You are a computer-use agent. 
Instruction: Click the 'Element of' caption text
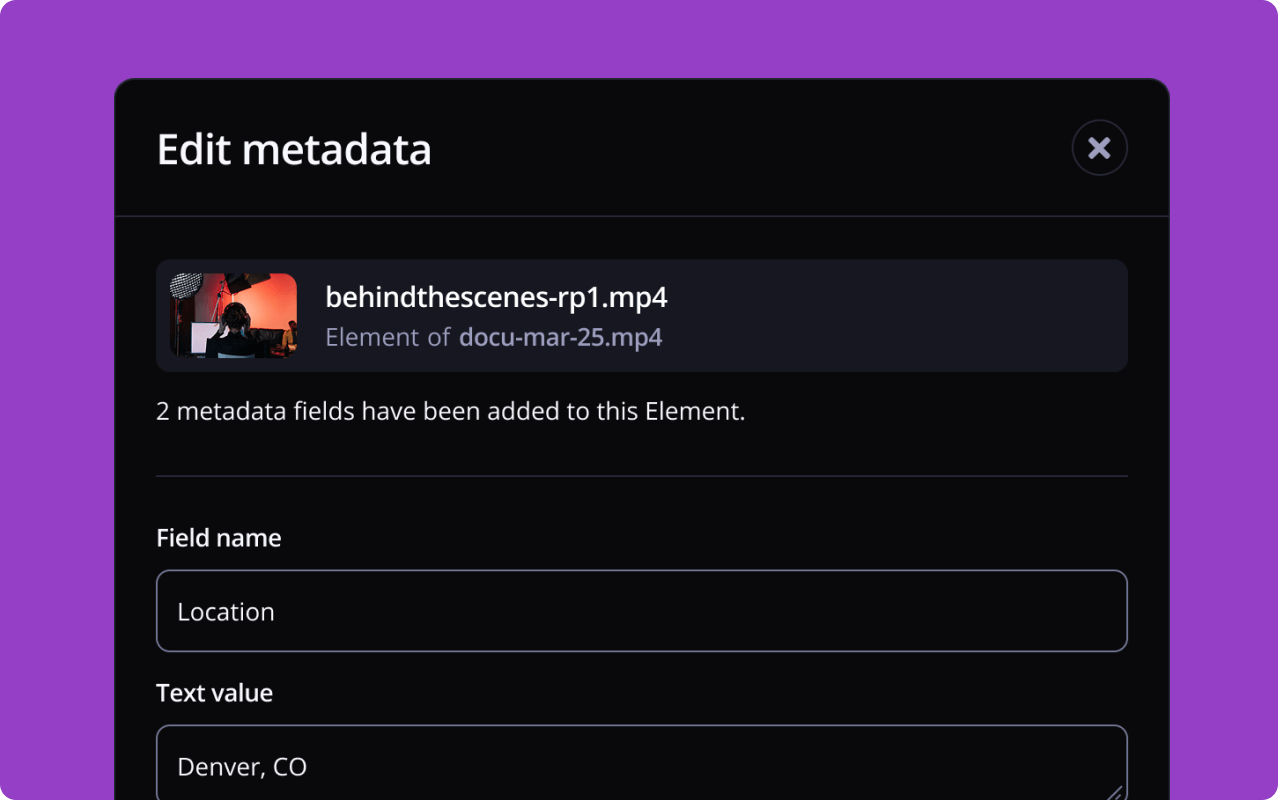tap(388, 337)
